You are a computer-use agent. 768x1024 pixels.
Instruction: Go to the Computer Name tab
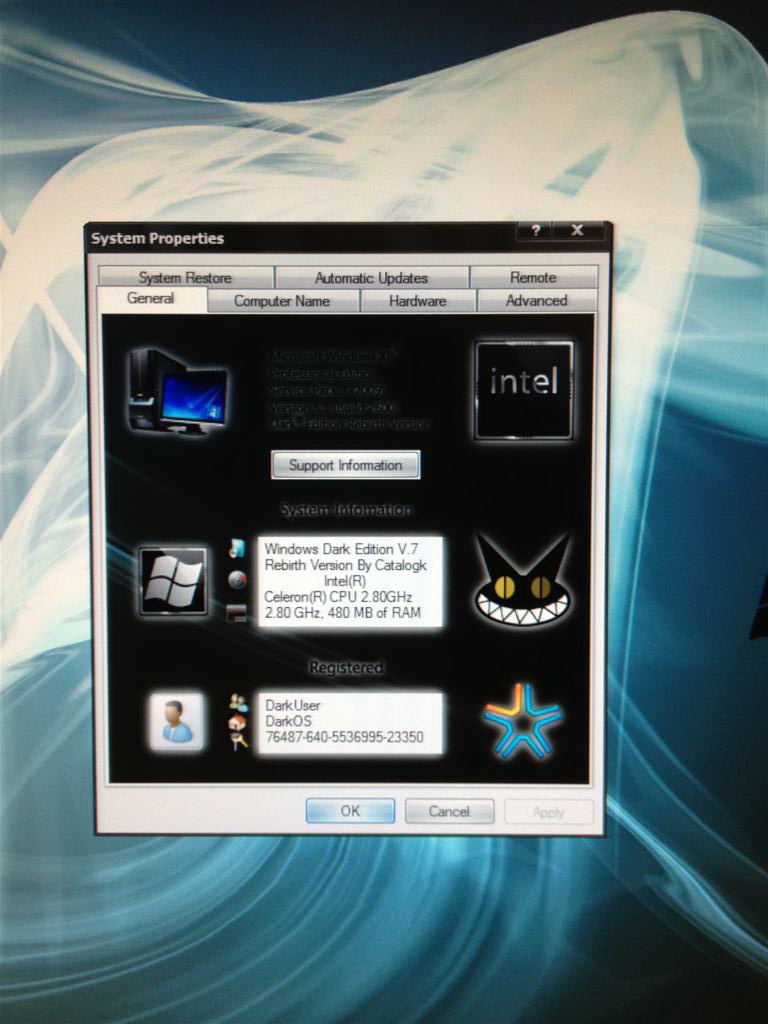pos(282,301)
